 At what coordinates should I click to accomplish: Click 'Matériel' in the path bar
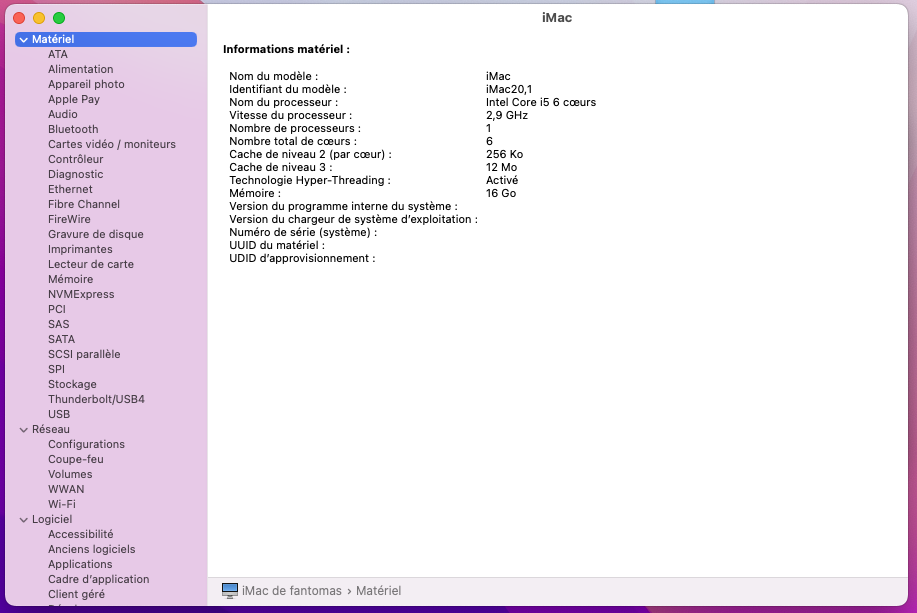coord(378,591)
